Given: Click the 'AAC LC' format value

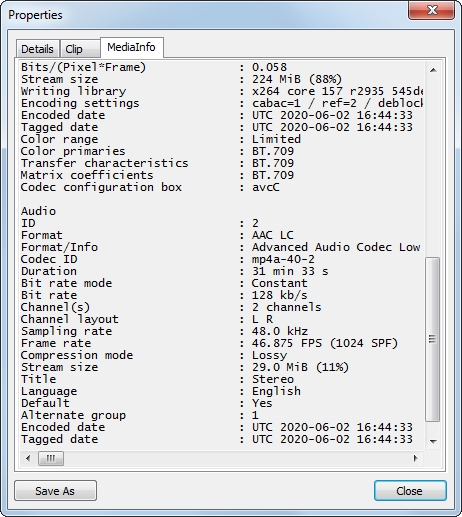Looking at the screenshot, I should tap(273, 235).
